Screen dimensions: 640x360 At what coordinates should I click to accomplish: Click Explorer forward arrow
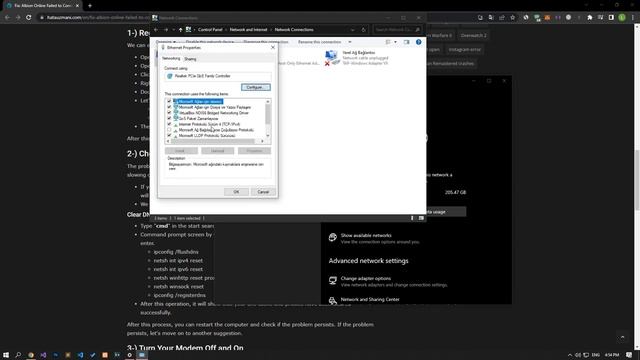pyautogui.click(x=166, y=30)
